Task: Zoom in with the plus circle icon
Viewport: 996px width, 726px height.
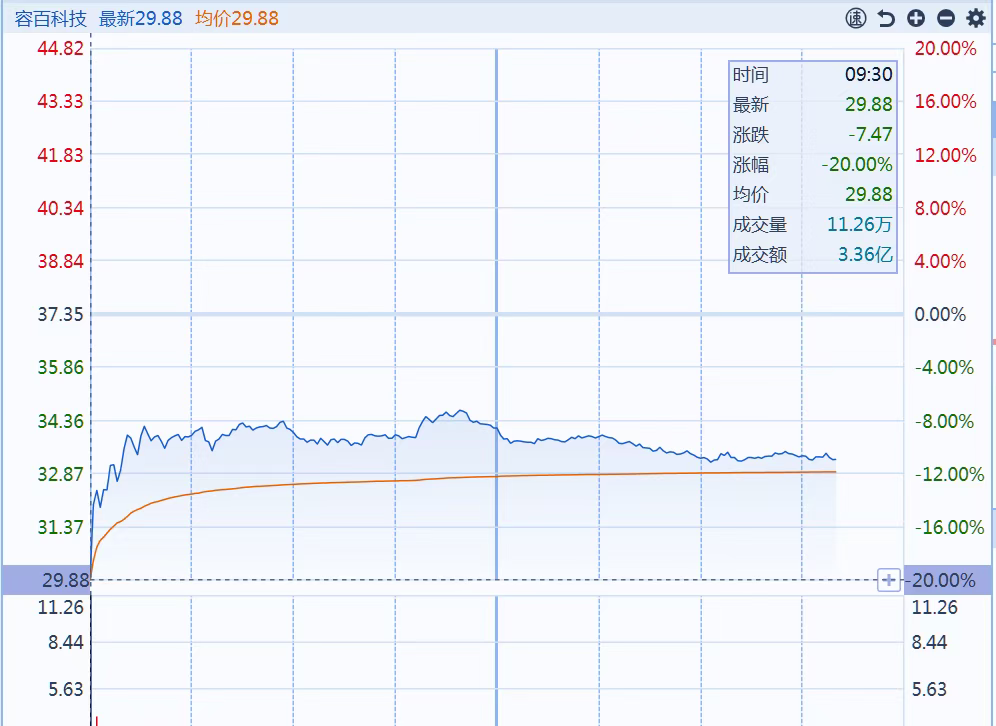Action: click(x=915, y=18)
